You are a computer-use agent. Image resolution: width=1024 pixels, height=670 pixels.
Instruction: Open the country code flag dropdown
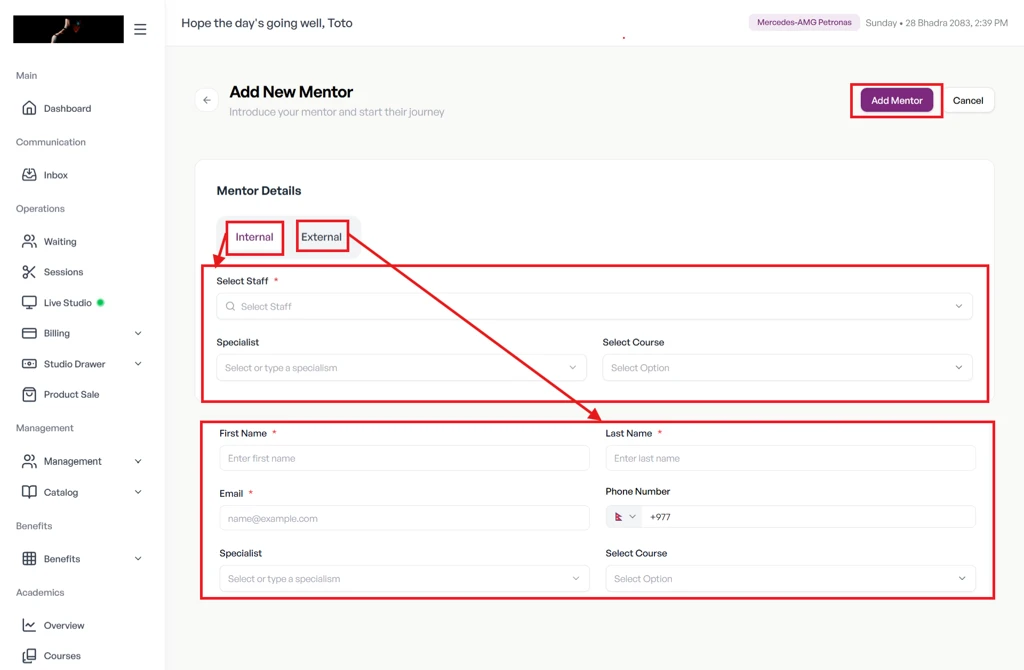624,517
